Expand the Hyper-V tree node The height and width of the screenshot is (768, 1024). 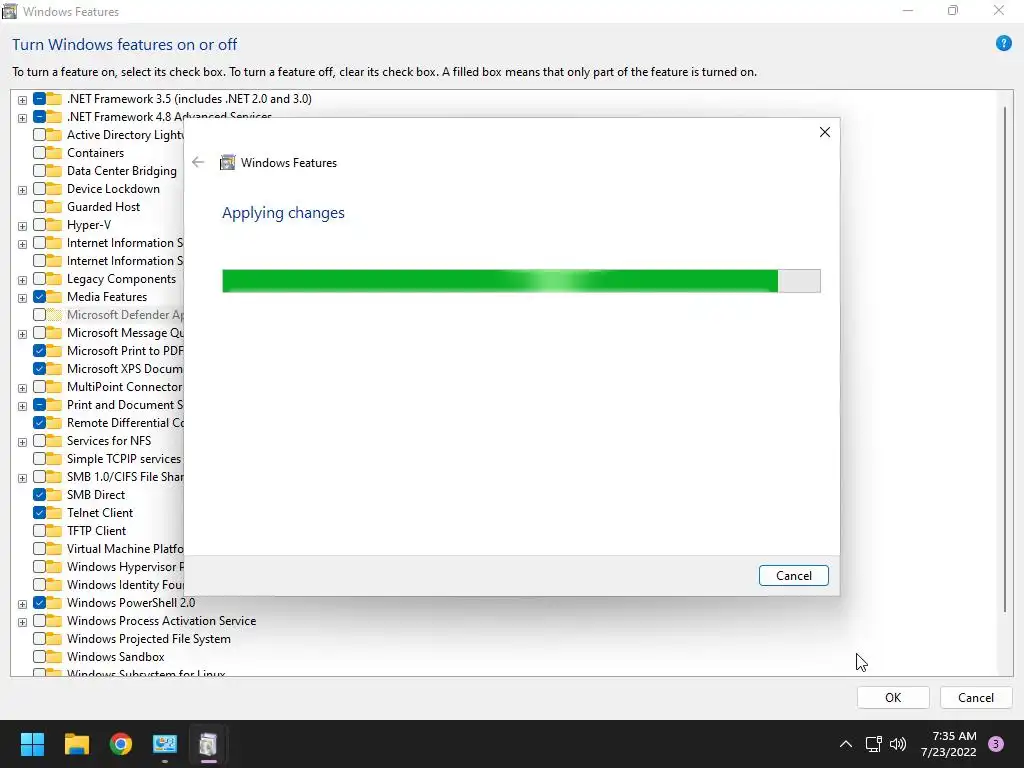point(22,226)
